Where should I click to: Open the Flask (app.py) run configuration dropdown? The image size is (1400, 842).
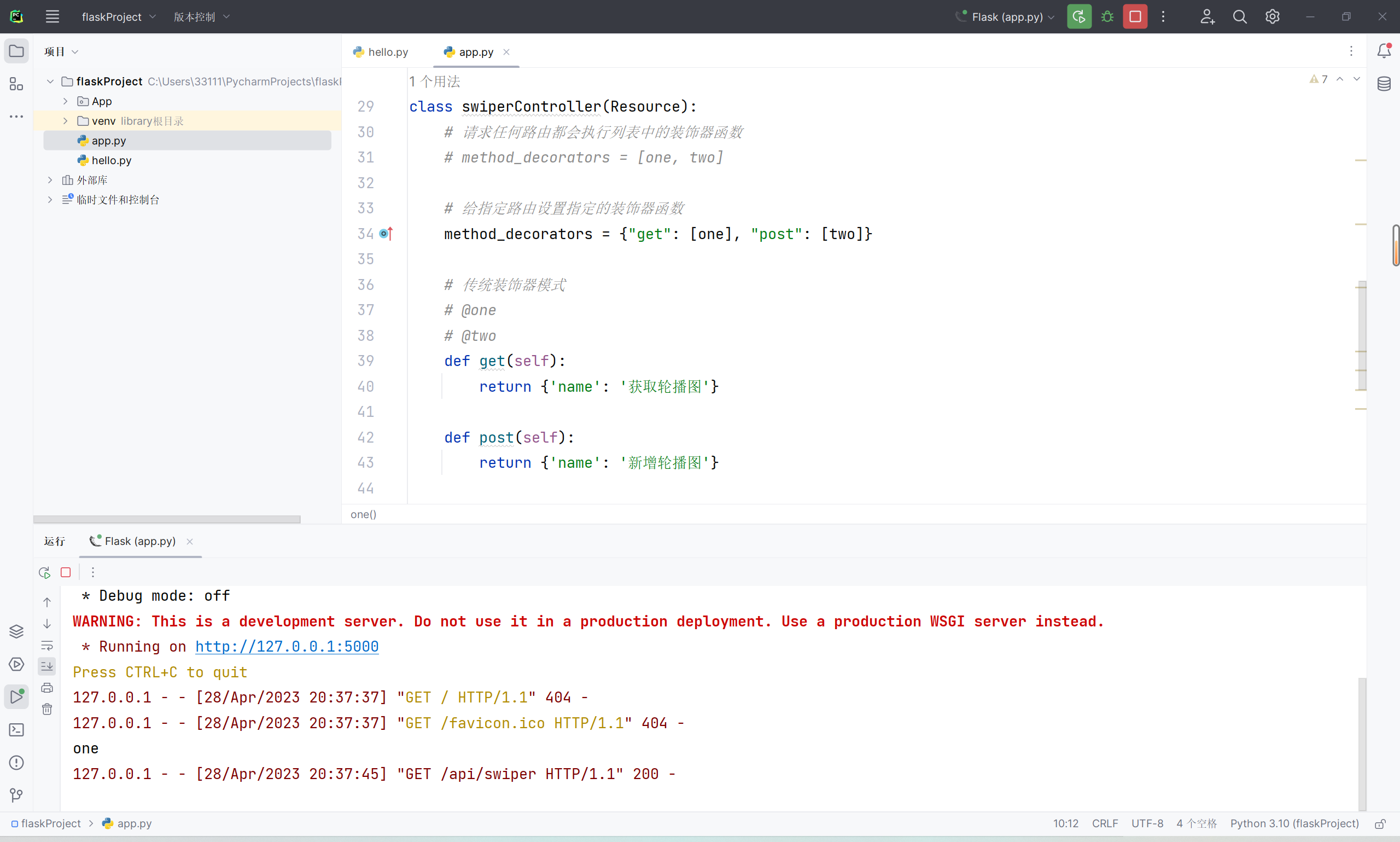pyautogui.click(x=1005, y=17)
